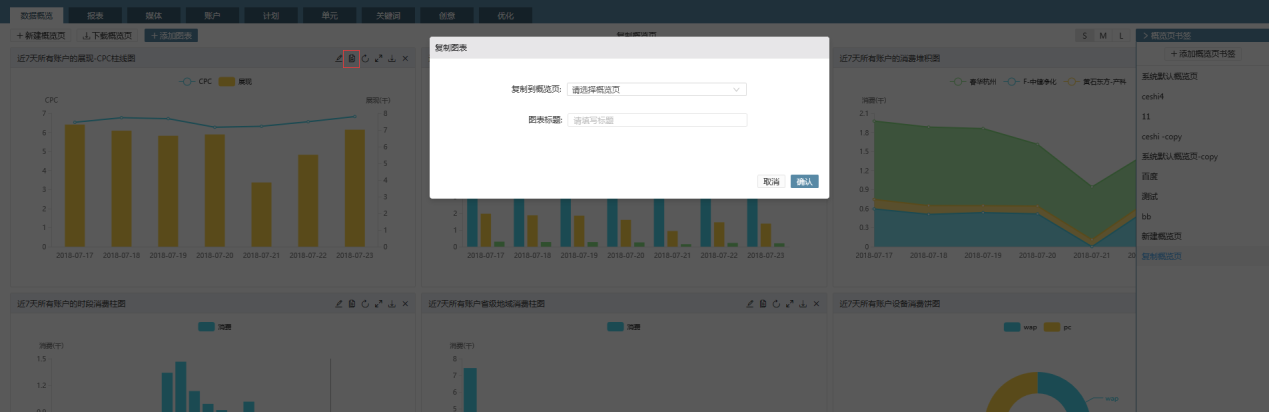Edit the 省级地域消费柱图 chart with pencil icon
Screen dimensions: 1269x412
tap(751, 303)
